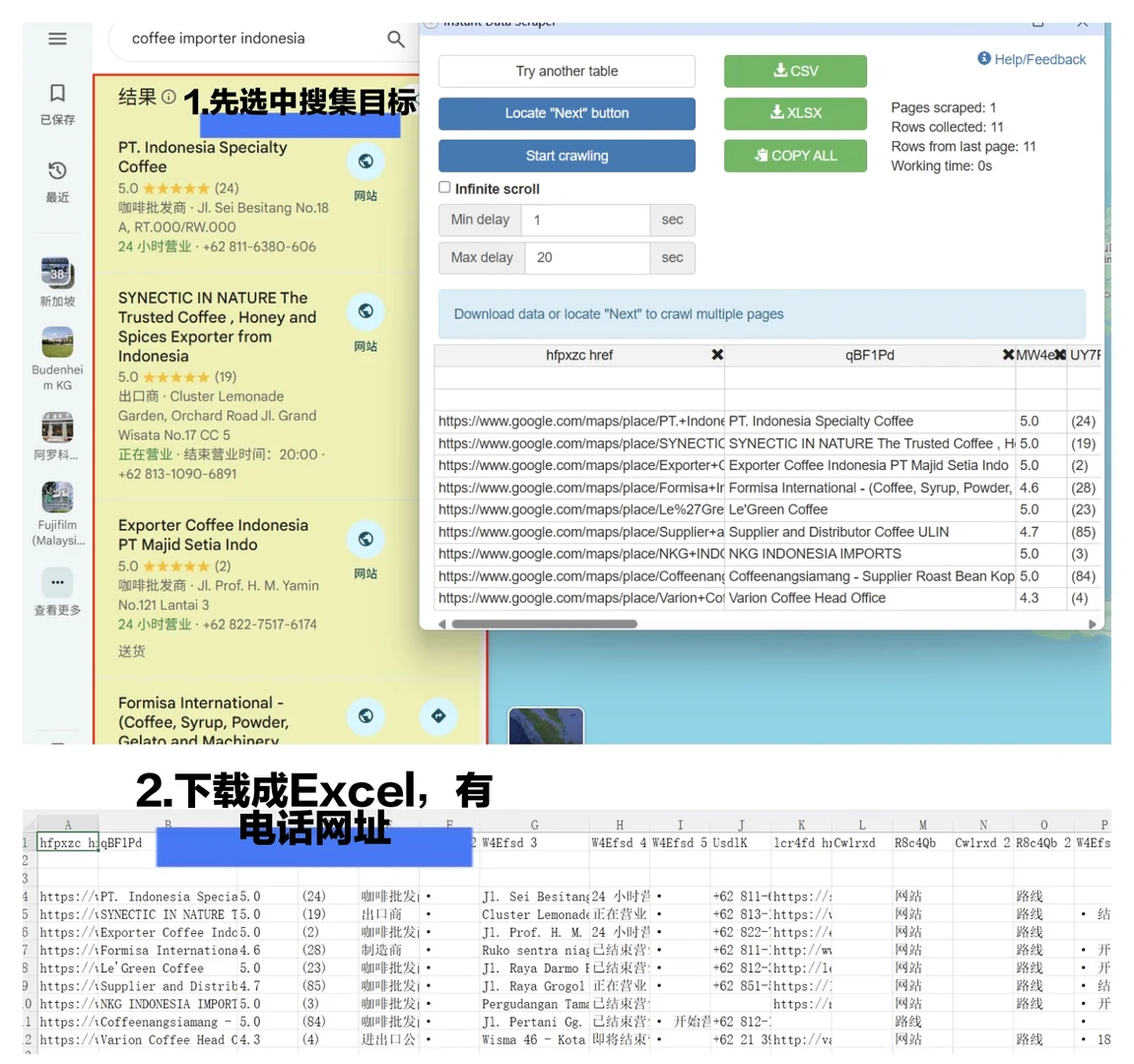Open the Recents history icon
Image resolution: width=1134 pixels, height=1064 pixels.
tap(57, 170)
